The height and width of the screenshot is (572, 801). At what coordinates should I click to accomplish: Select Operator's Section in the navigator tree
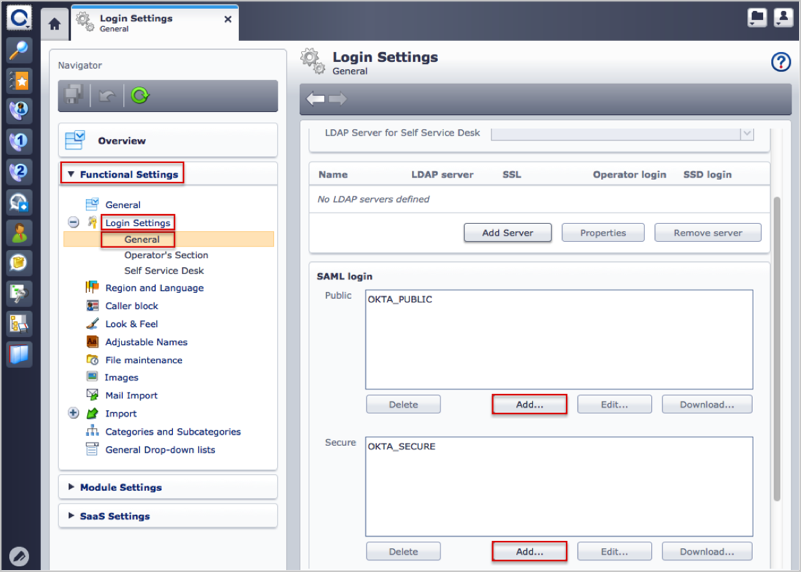pyautogui.click(x=166, y=255)
